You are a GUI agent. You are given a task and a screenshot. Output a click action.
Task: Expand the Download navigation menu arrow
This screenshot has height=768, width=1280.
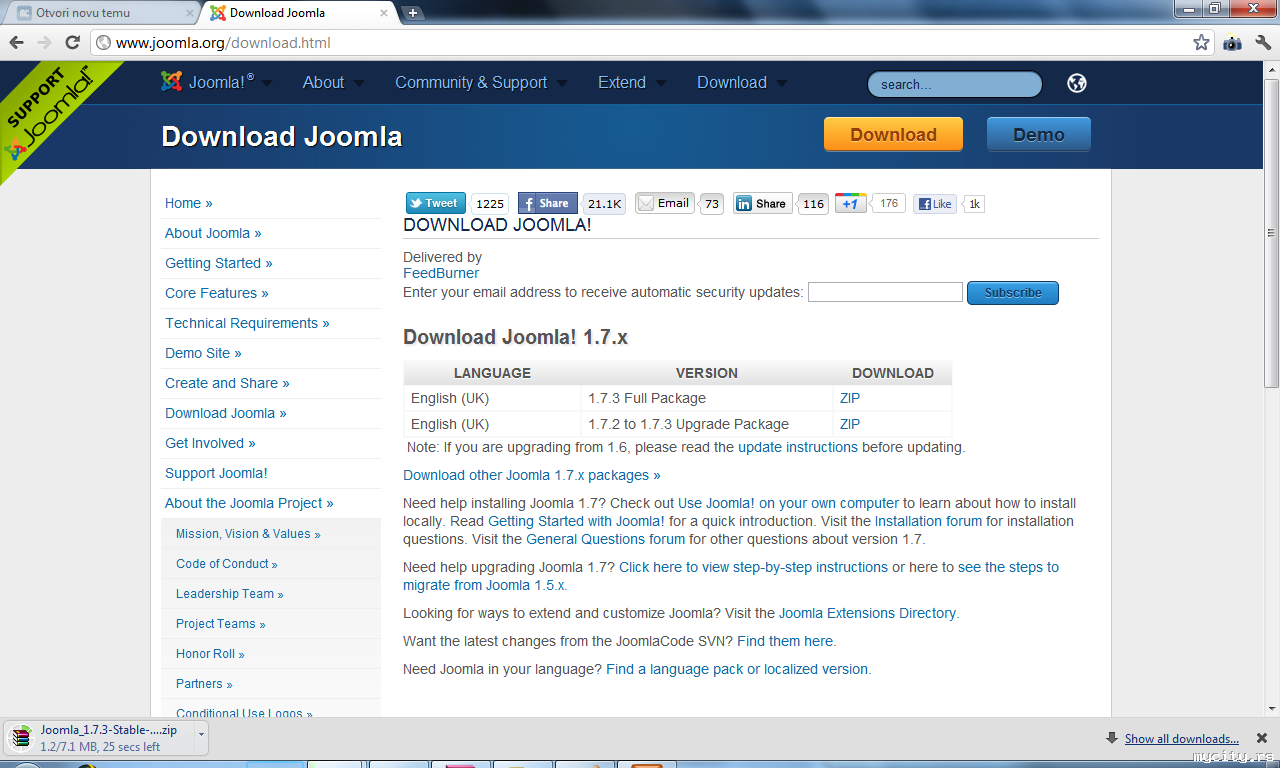click(x=781, y=84)
